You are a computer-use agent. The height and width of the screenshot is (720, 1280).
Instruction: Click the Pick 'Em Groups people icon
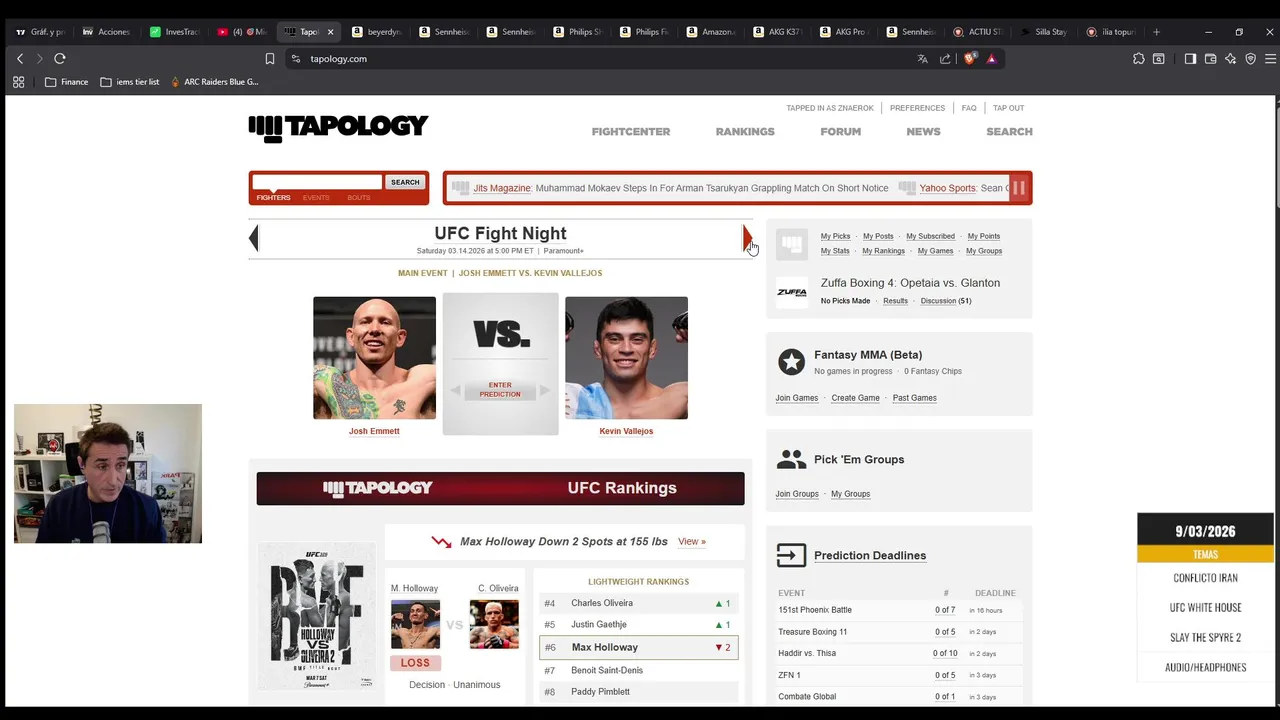click(x=791, y=459)
